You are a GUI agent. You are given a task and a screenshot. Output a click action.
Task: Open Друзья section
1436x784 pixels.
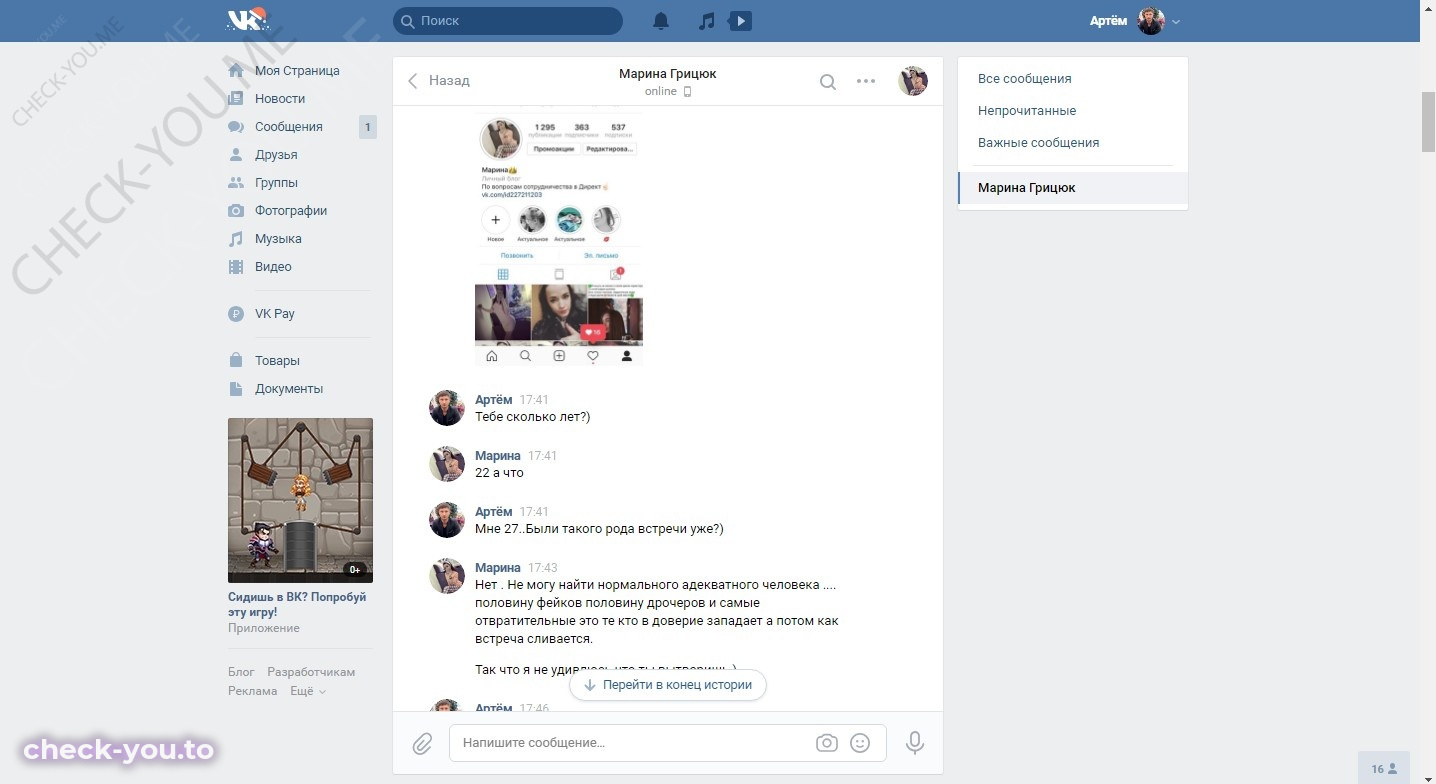point(276,155)
